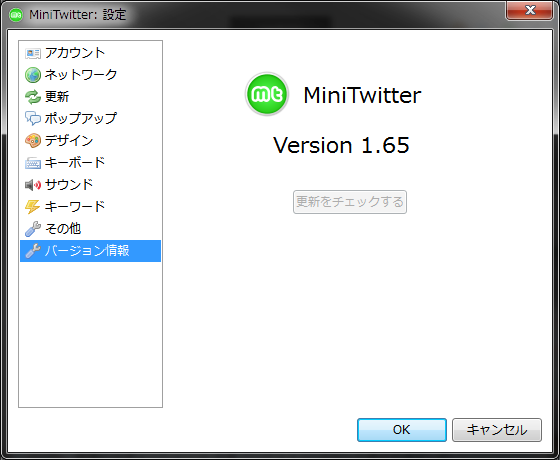Click the Version 1.65 text
The image size is (560, 460).
pyautogui.click(x=341, y=145)
